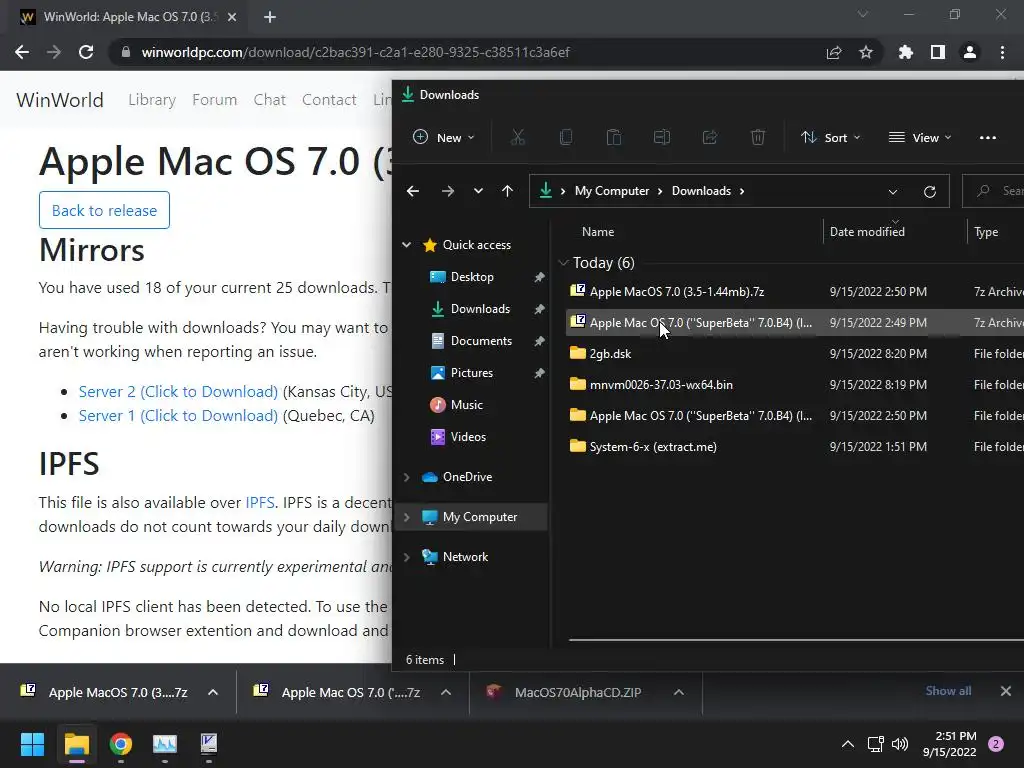Click the Share icon in Explorer toolbar

[x=710, y=137]
